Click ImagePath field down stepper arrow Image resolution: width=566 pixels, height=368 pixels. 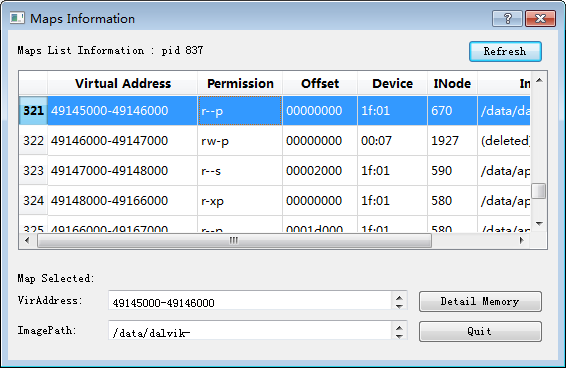399,336
